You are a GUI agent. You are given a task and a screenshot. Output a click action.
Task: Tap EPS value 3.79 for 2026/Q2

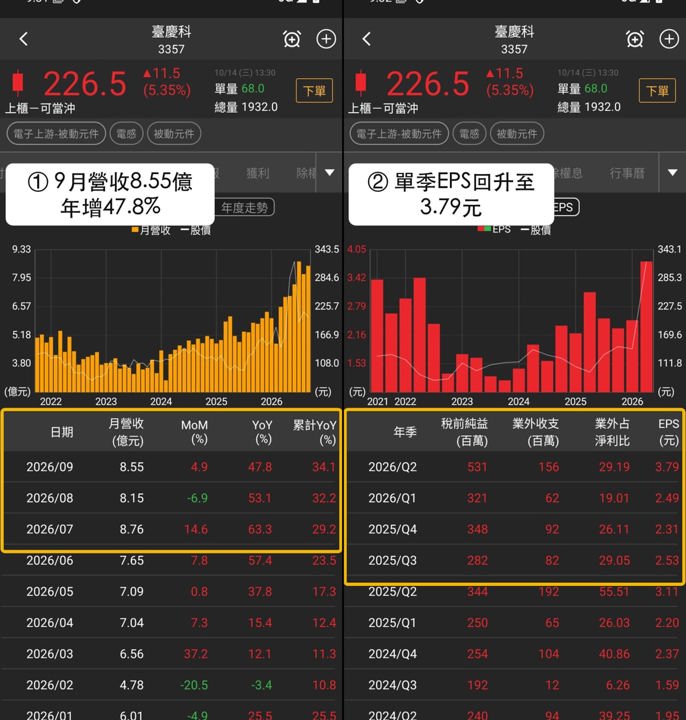(x=667, y=467)
